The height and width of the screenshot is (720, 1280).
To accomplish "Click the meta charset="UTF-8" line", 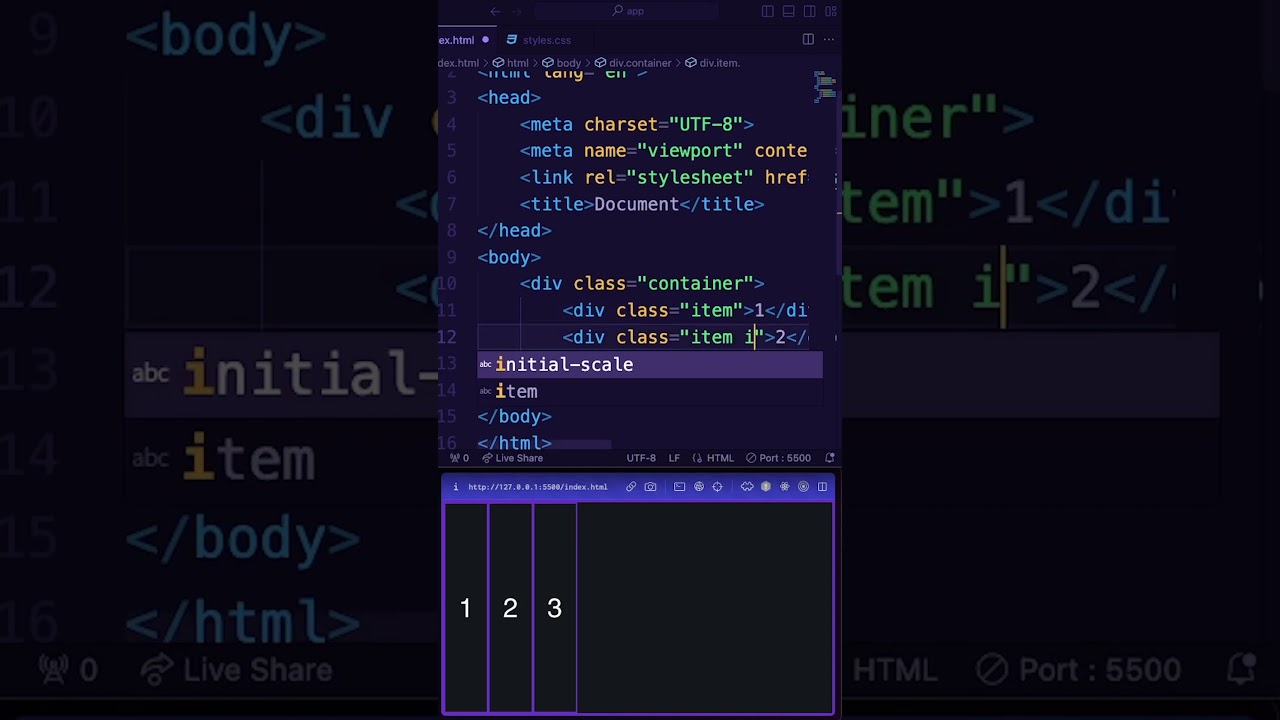I will [636, 124].
